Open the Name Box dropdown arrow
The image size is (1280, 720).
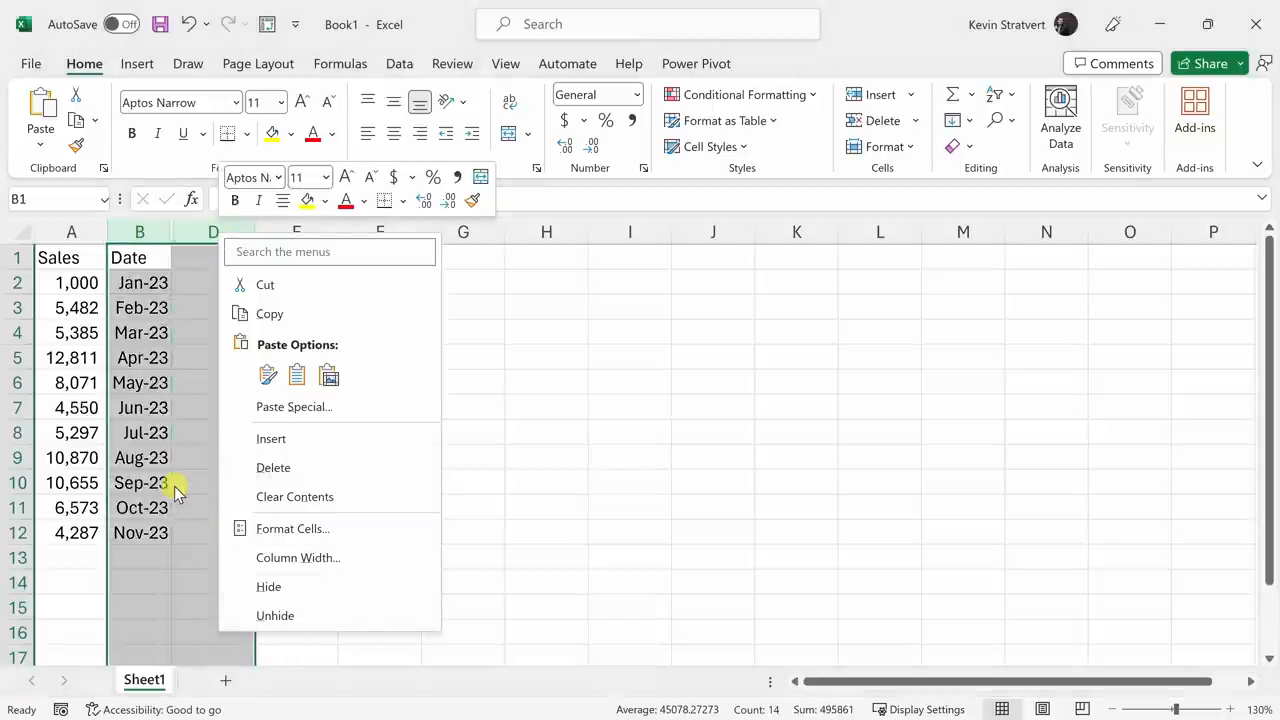pyautogui.click(x=104, y=199)
